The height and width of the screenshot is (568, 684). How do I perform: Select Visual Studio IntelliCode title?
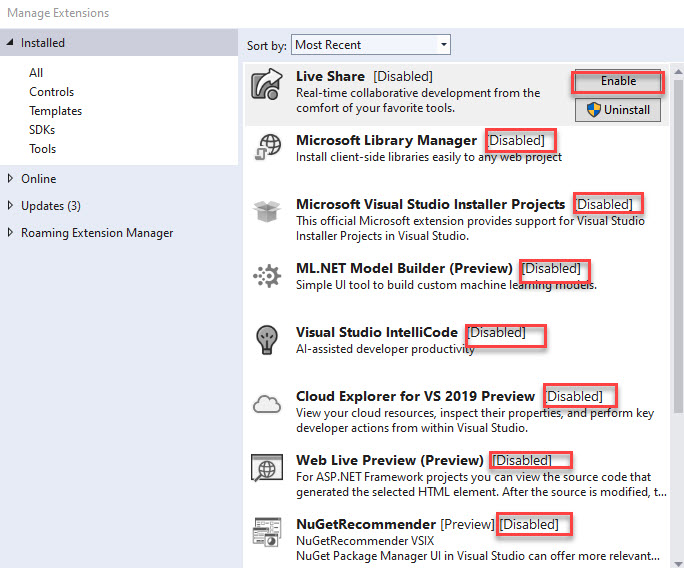(x=377, y=332)
